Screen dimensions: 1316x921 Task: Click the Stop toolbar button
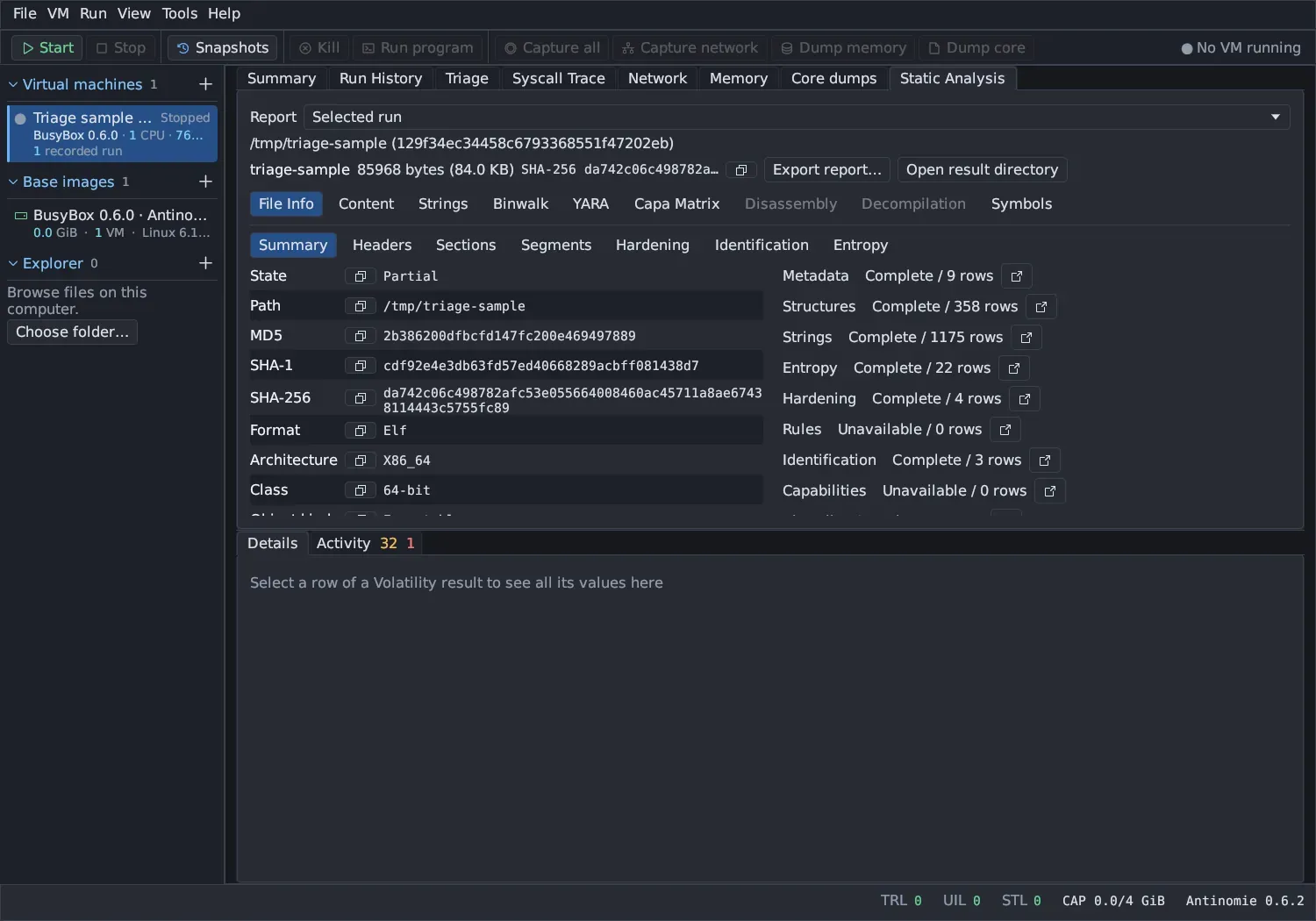[121, 47]
